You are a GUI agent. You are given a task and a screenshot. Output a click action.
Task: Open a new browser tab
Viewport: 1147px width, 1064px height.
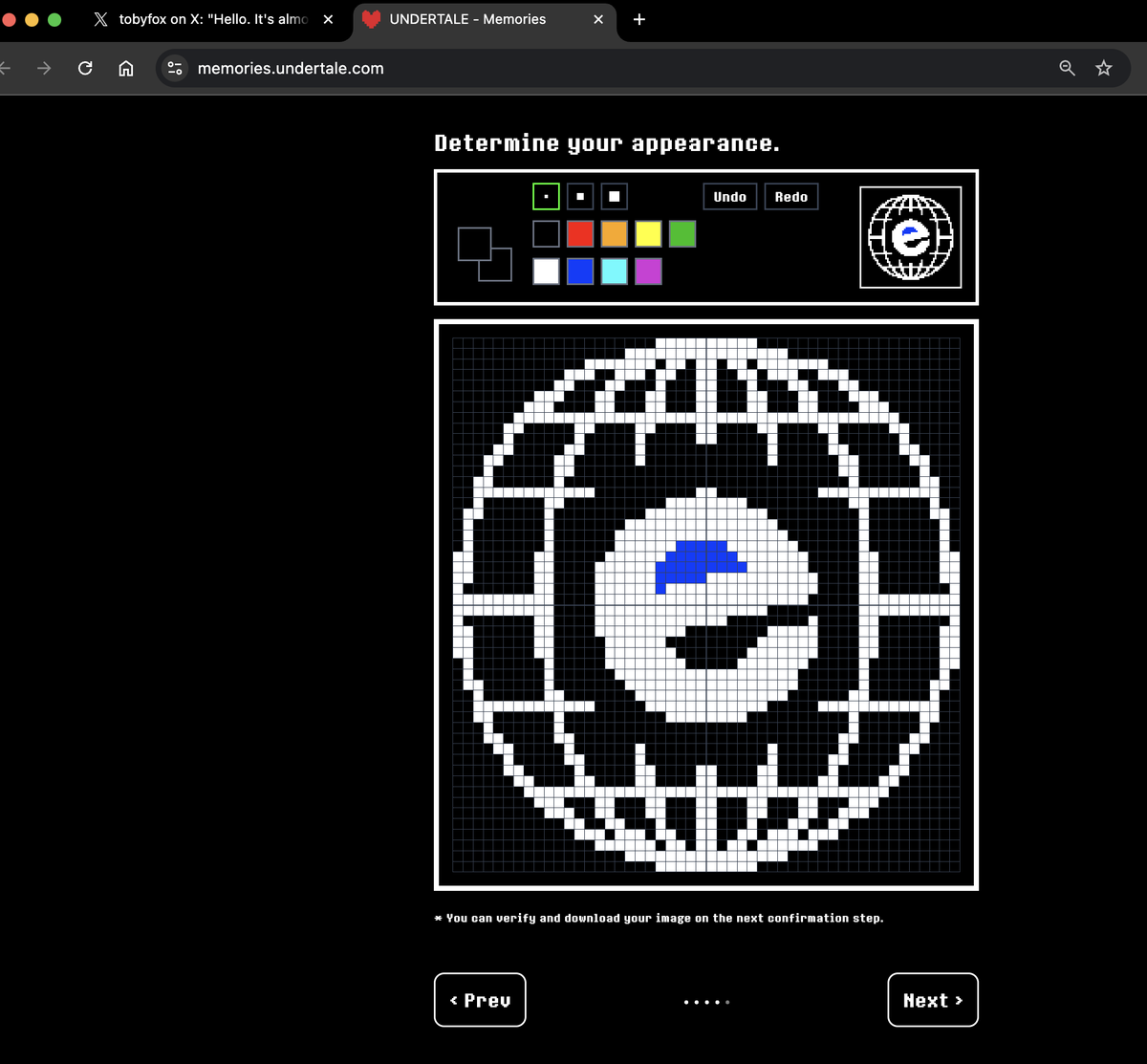pos(639,19)
